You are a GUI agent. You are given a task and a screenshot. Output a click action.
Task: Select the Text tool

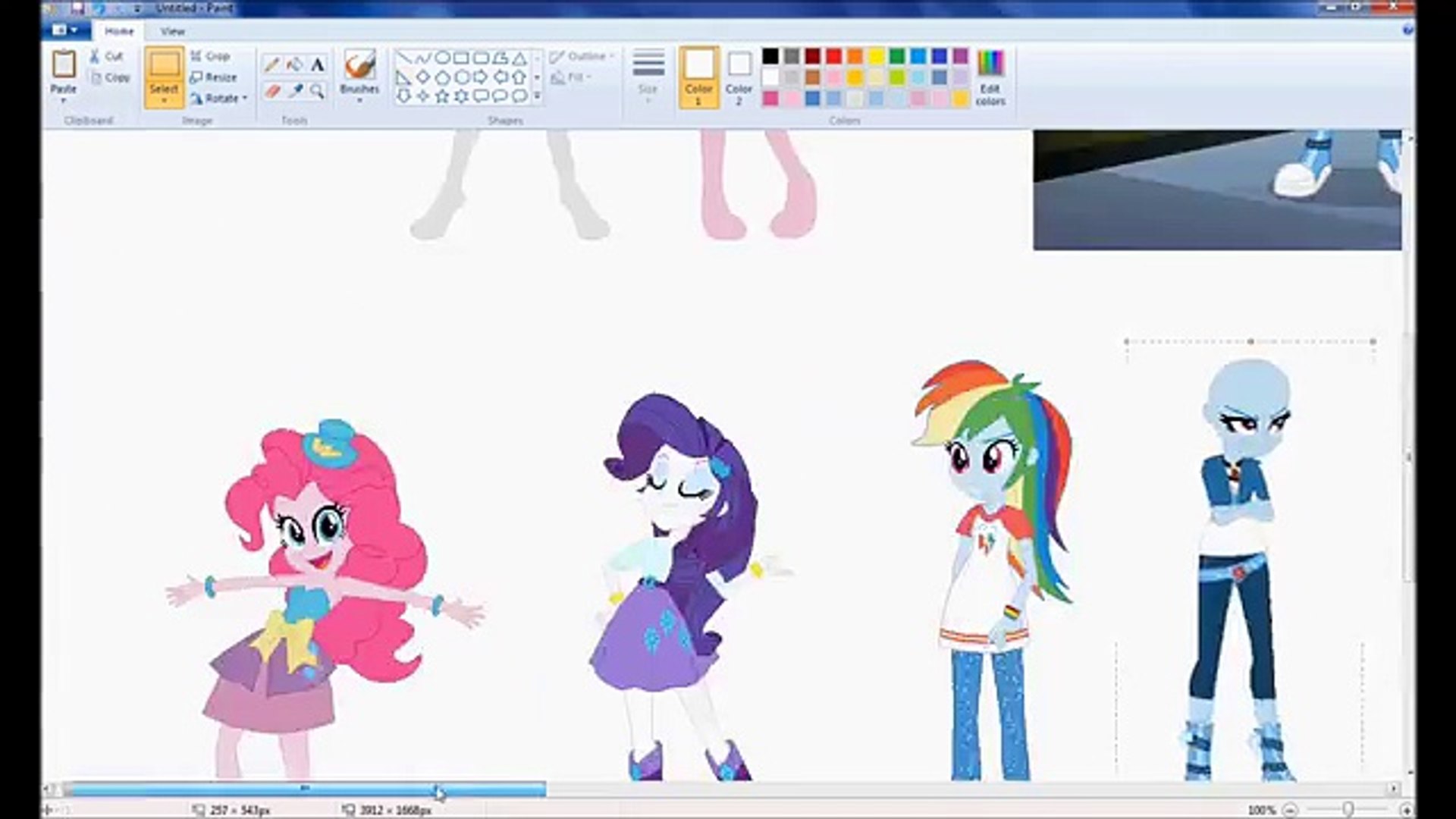point(318,65)
